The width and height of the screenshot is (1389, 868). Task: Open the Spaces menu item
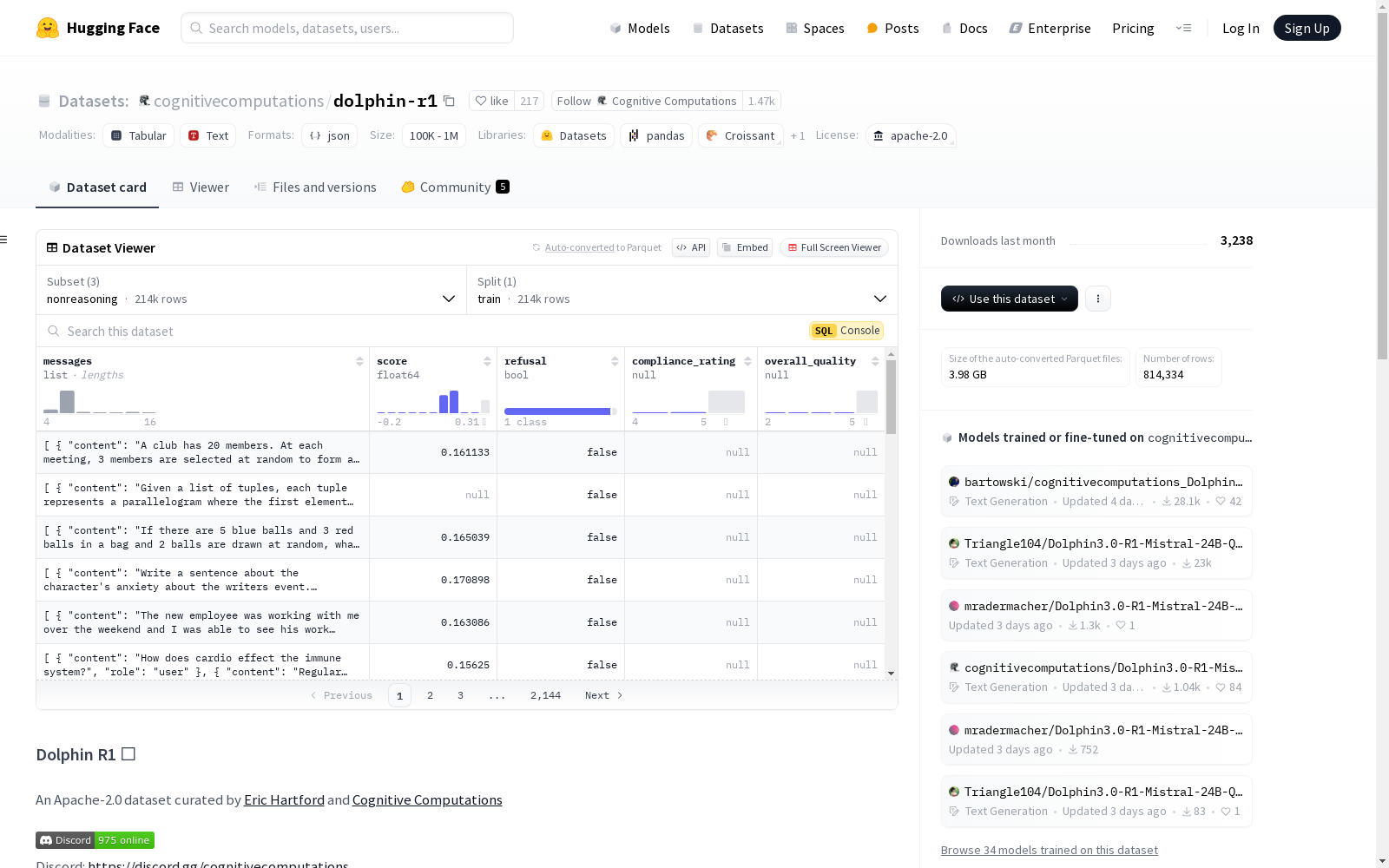pos(814,28)
